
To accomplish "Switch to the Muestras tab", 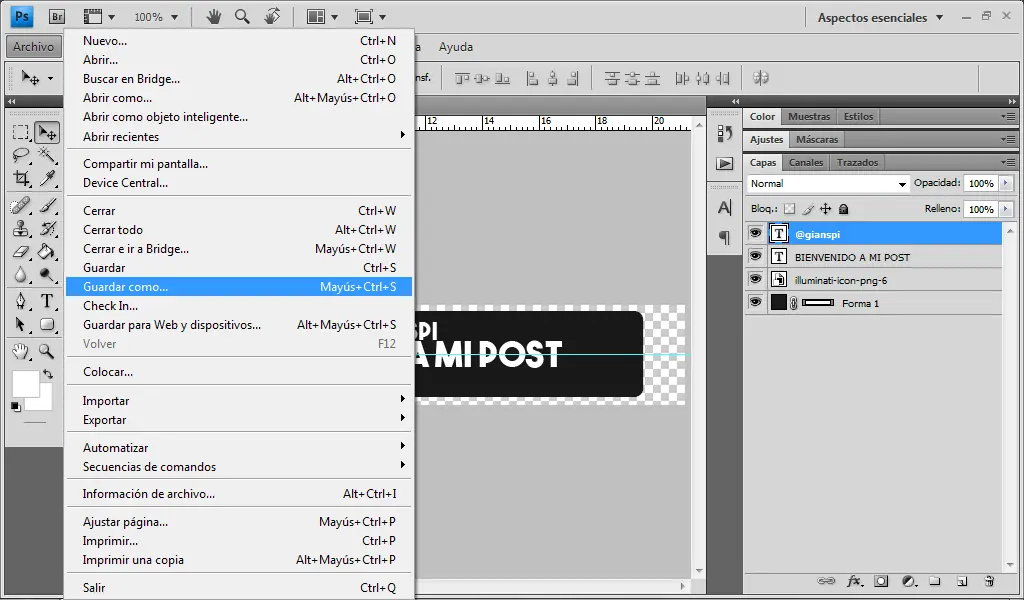I will [x=808, y=116].
